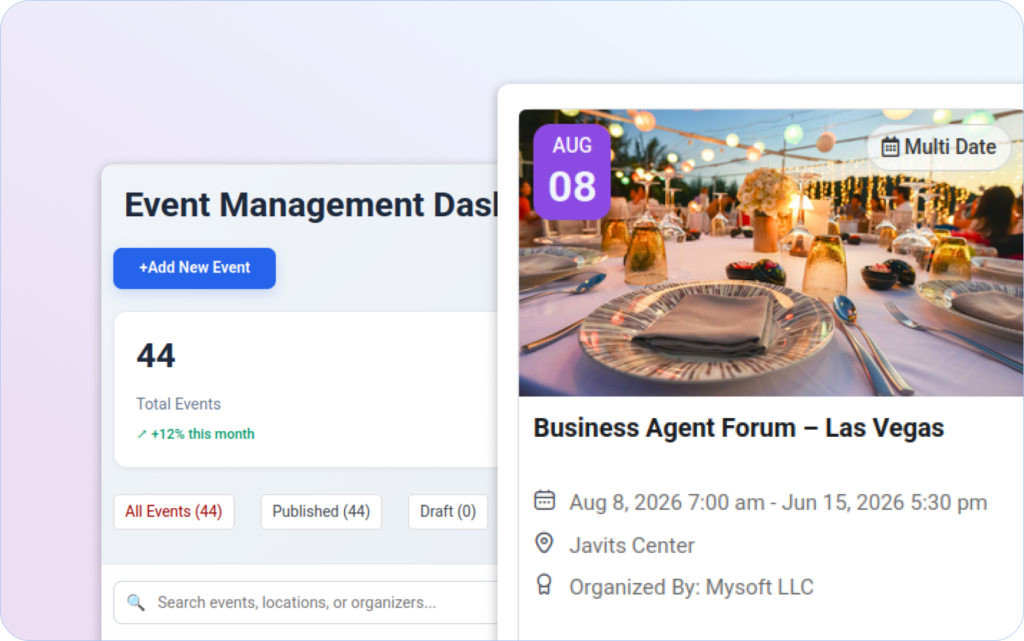The height and width of the screenshot is (641, 1024).
Task: Click Organized By: Mysoft LLC text
Action: point(692,587)
